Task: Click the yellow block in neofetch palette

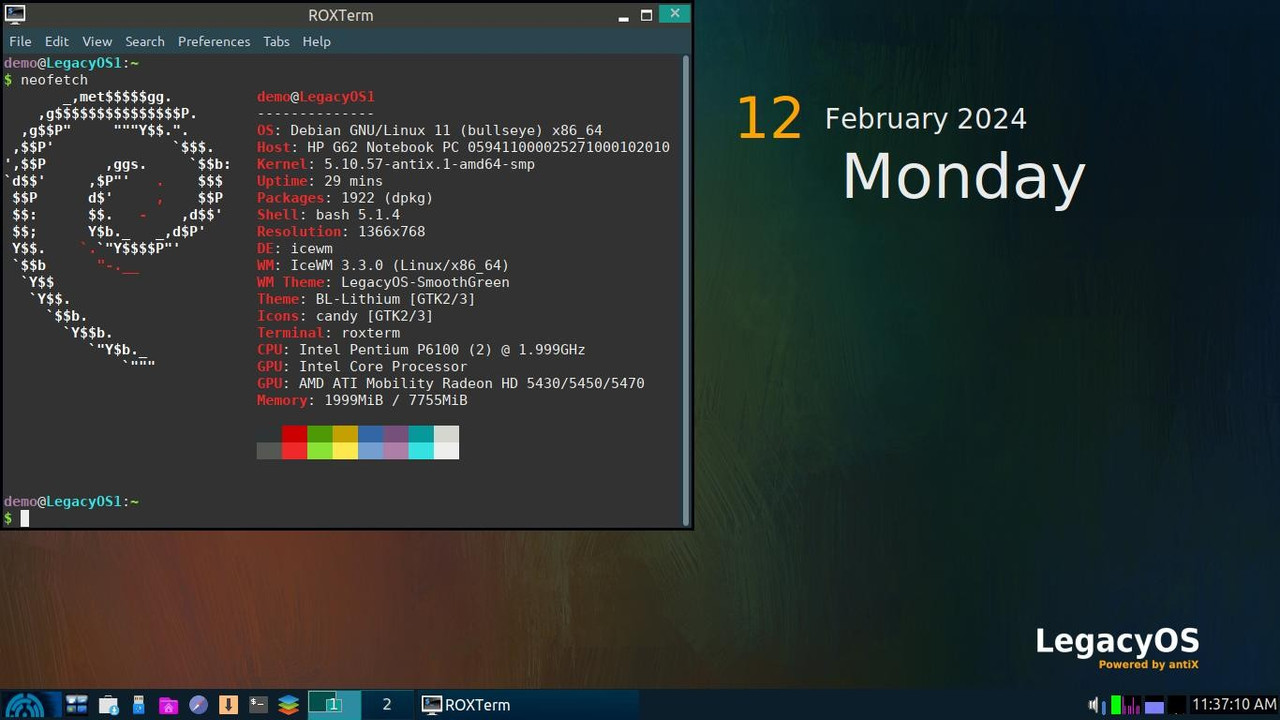Action: (345, 442)
